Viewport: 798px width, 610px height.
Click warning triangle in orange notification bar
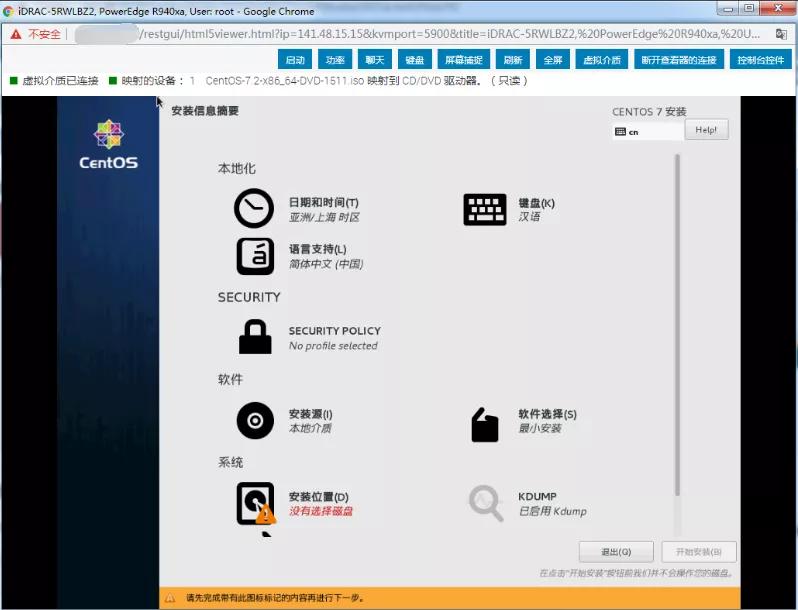coord(170,598)
